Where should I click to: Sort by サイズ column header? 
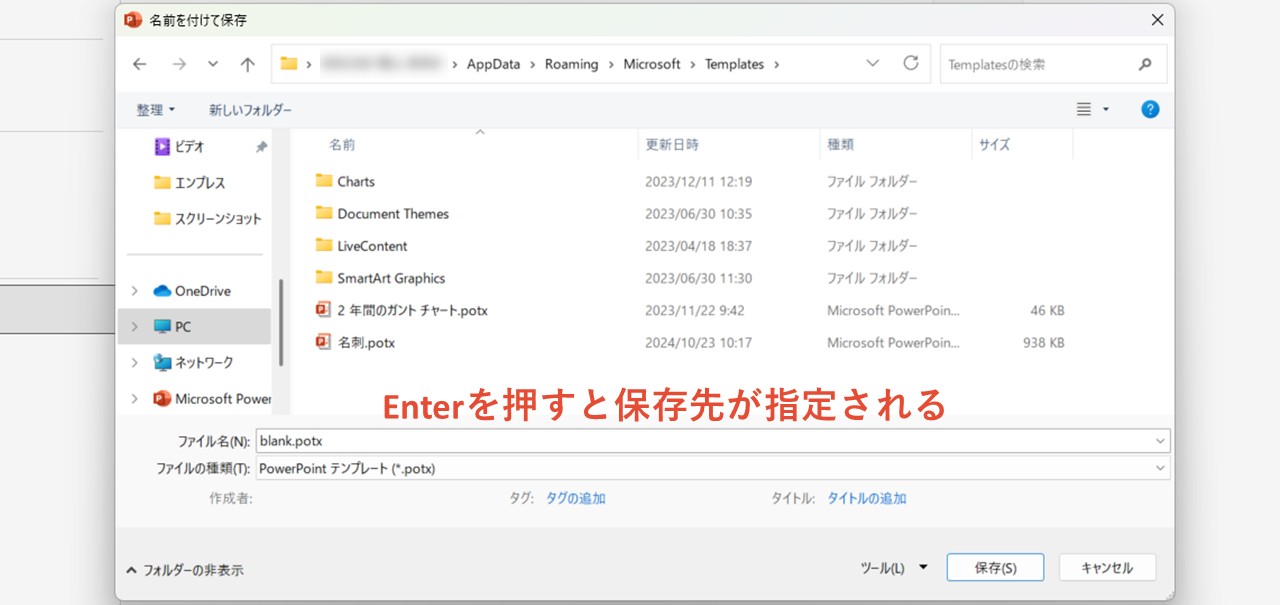(x=994, y=145)
